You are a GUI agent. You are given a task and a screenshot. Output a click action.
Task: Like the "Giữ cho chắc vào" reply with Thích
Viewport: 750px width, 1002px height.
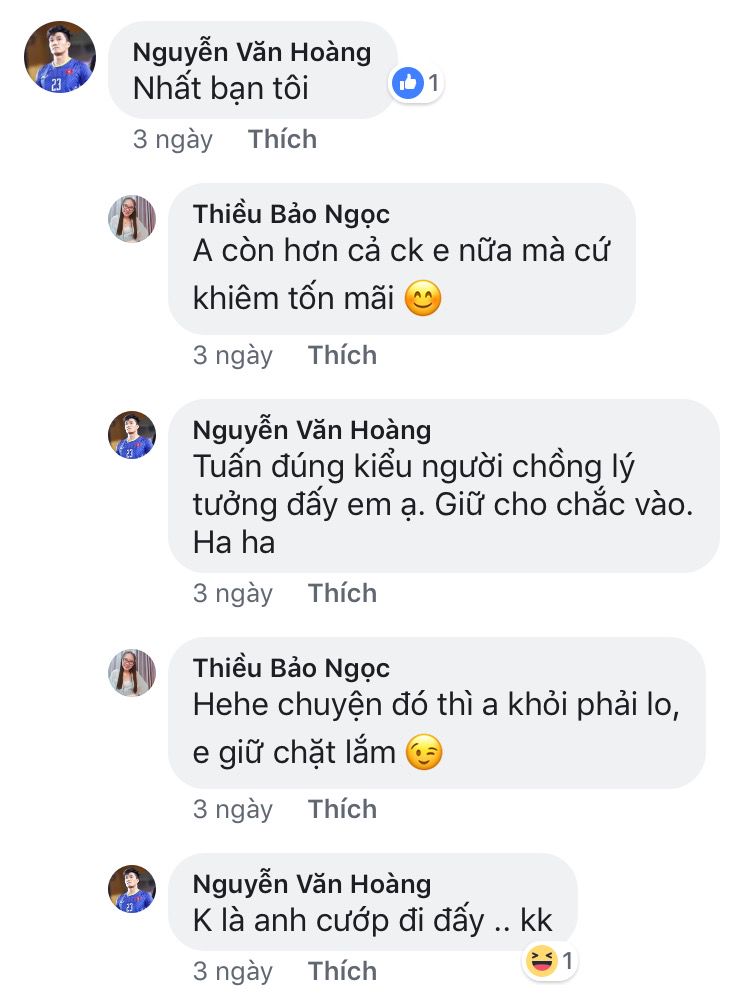pyautogui.click(x=342, y=593)
